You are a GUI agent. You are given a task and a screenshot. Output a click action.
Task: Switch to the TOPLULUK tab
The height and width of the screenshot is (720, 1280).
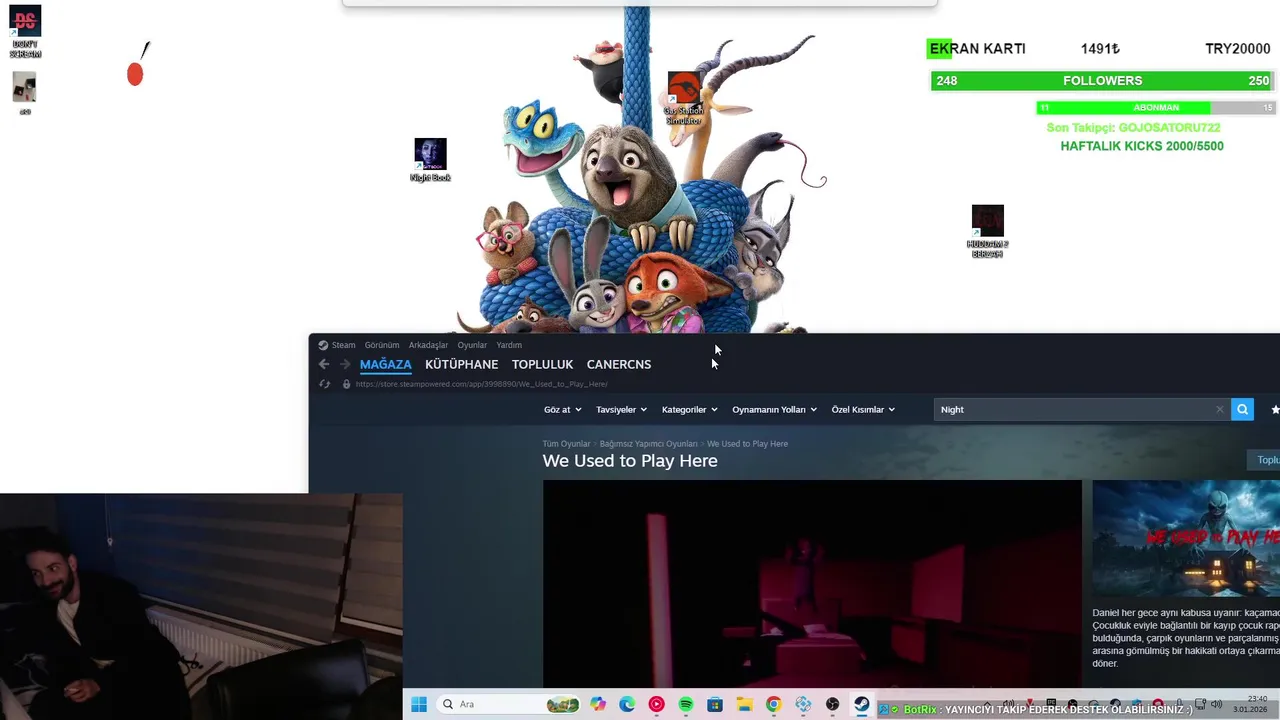click(x=542, y=364)
